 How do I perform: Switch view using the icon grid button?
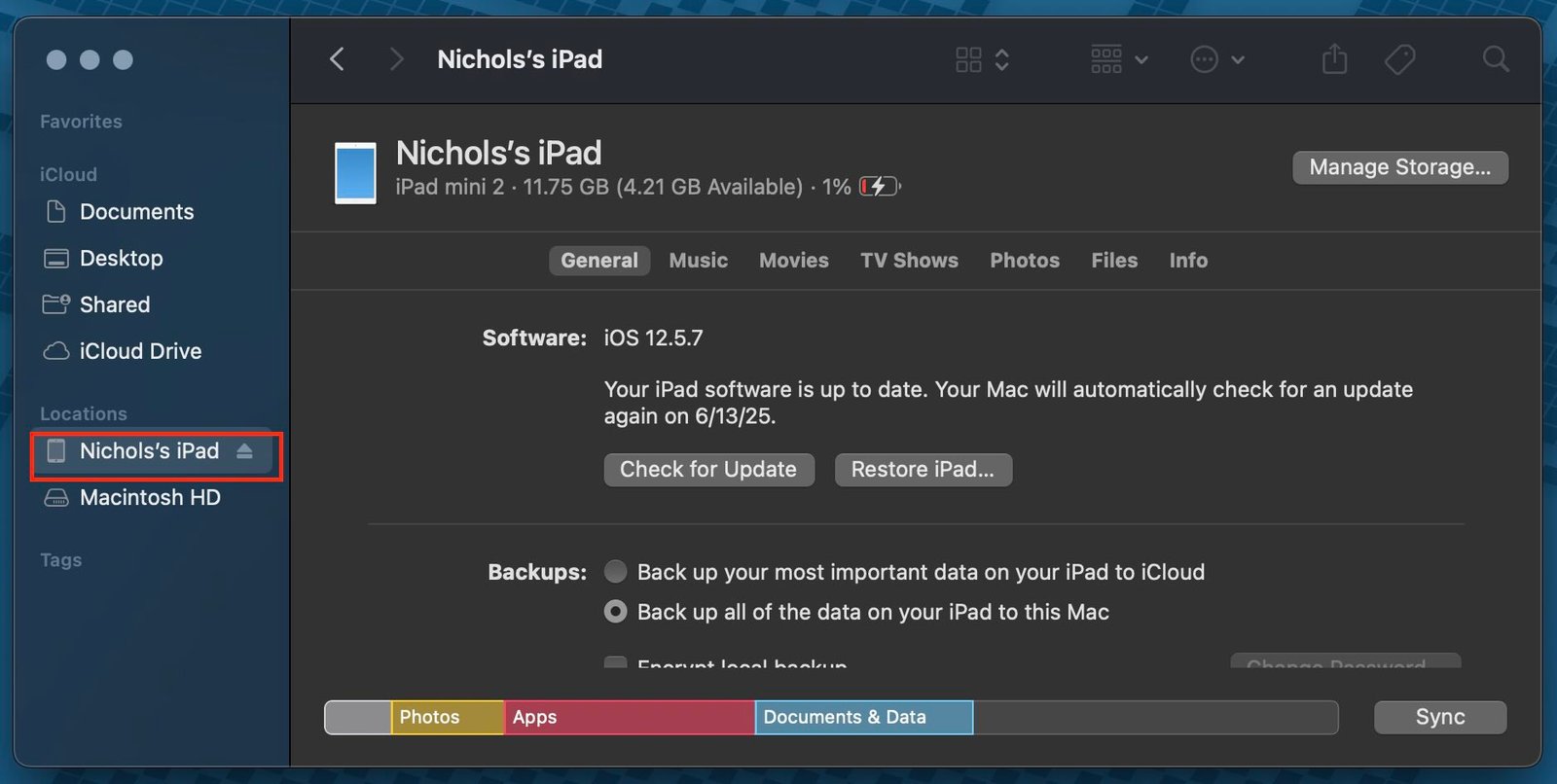coord(968,60)
